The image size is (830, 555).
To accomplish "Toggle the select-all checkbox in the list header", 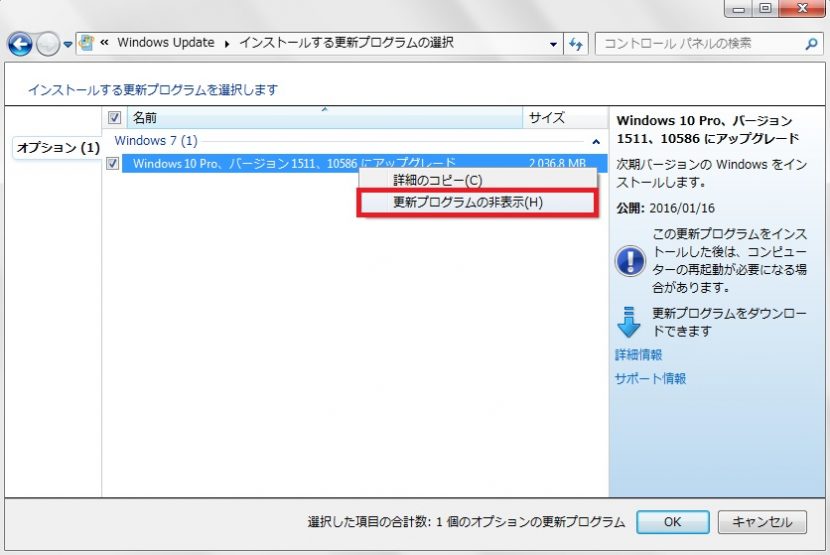I will tap(114, 118).
